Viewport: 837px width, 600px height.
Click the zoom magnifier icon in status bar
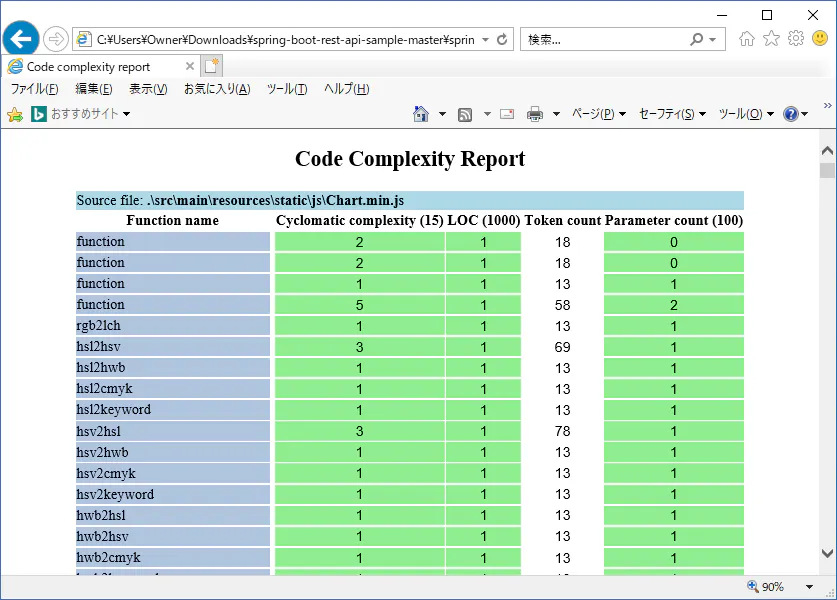coord(753,586)
